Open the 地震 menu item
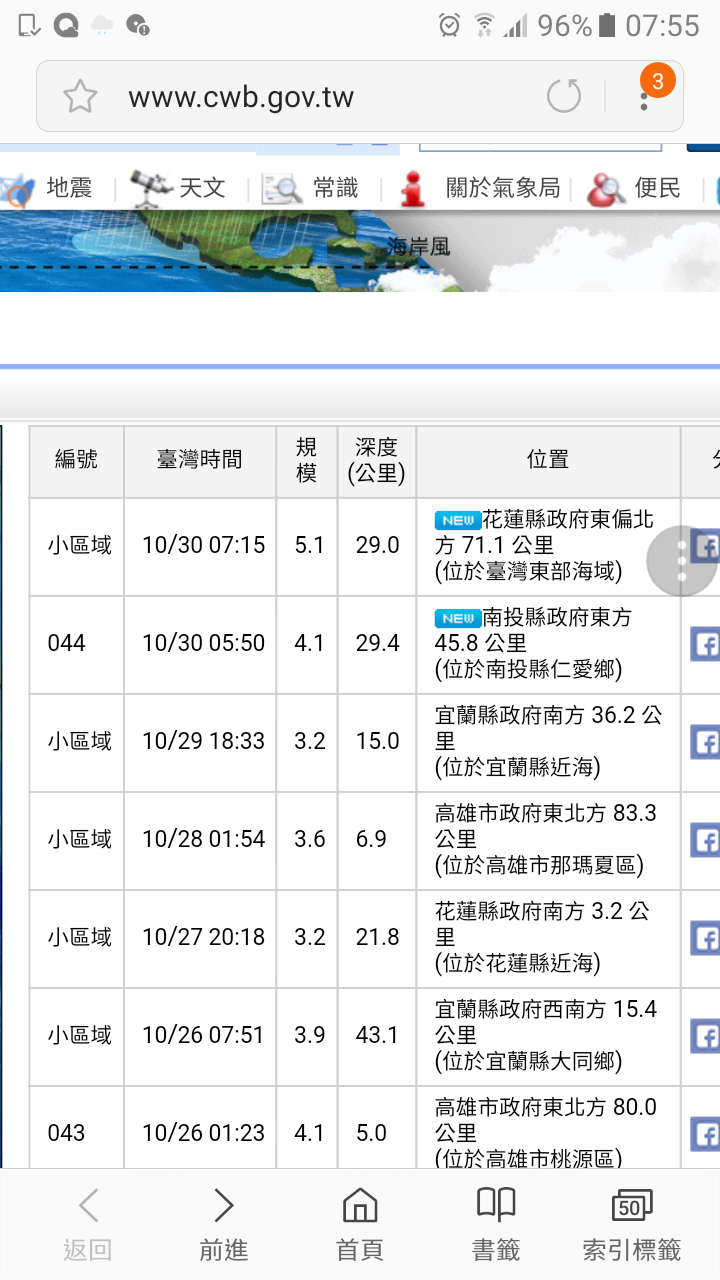Screen dimensions: 720x1280 69,187
